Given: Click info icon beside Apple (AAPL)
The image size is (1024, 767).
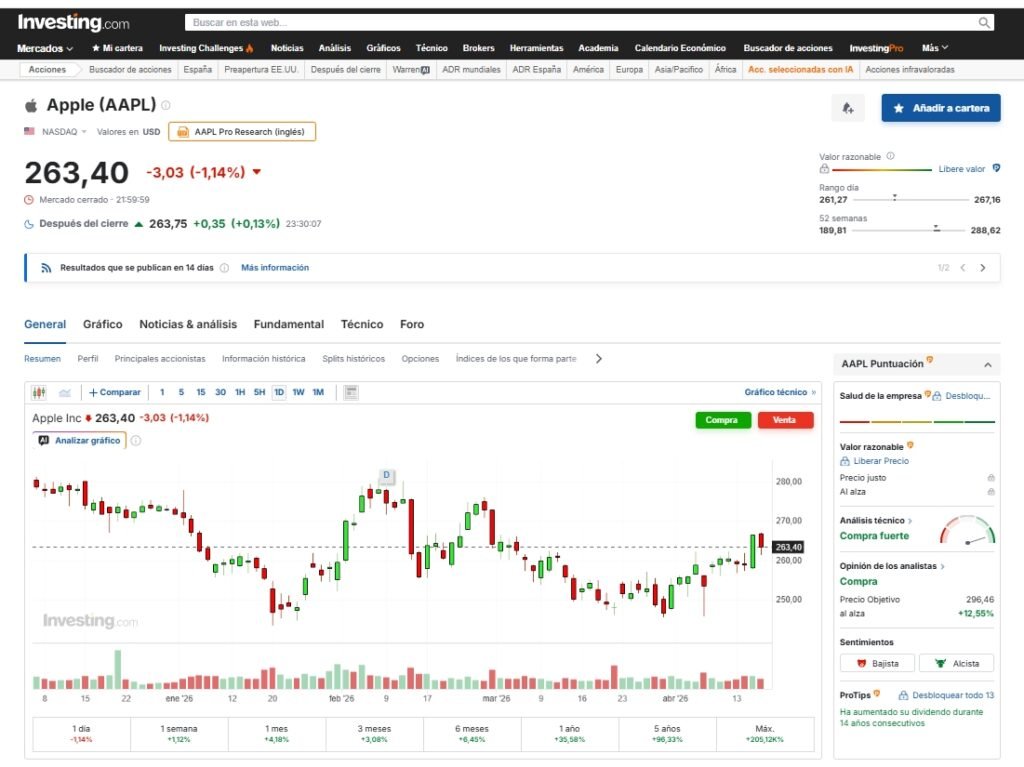Looking at the screenshot, I should pos(166,105).
